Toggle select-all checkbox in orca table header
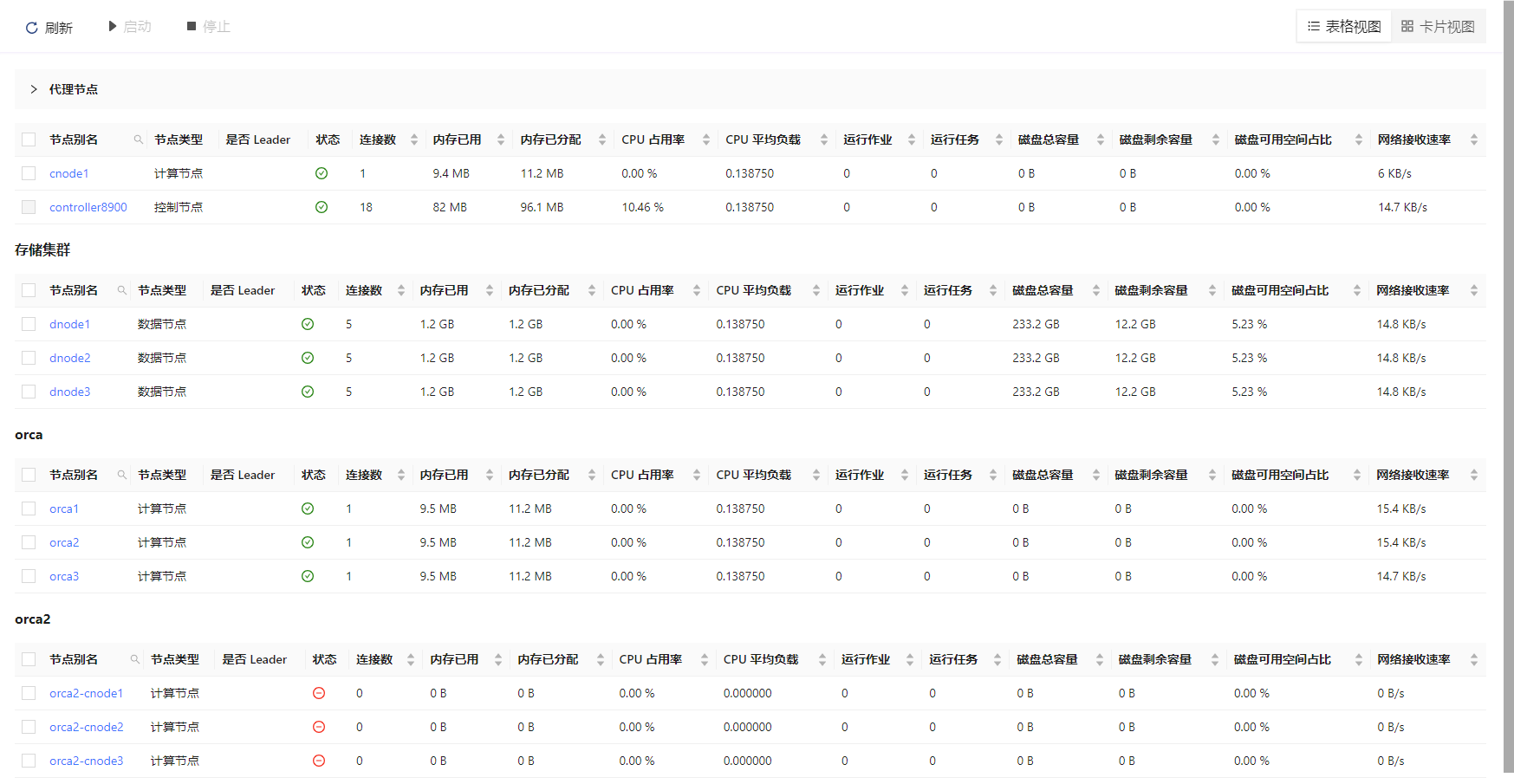The width and height of the screenshot is (1514, 784). (x=29, y=475)
